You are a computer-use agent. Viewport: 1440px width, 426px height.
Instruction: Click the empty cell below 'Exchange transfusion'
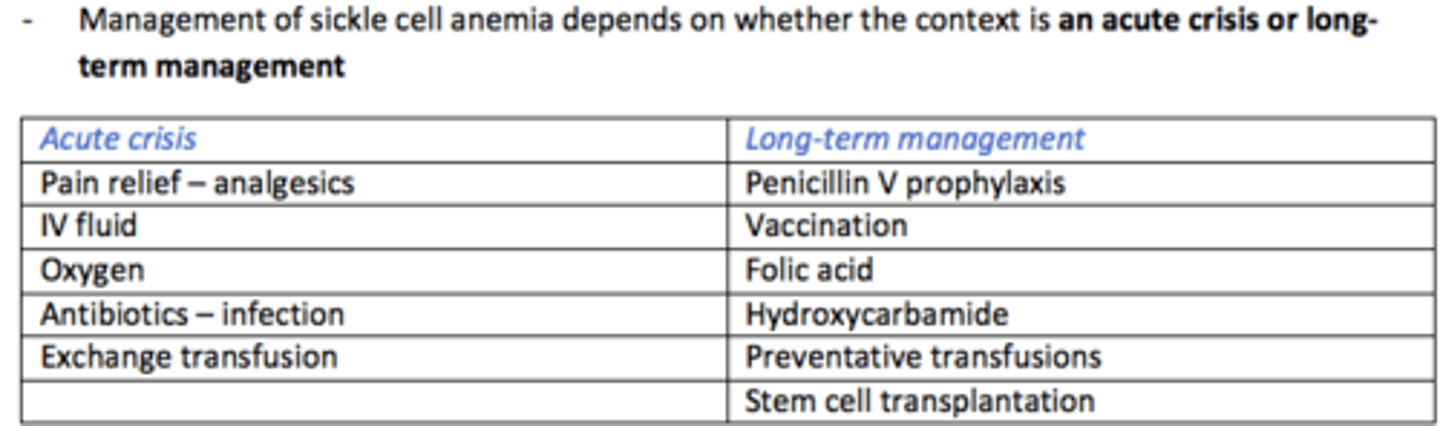click(x=374, y=401)
